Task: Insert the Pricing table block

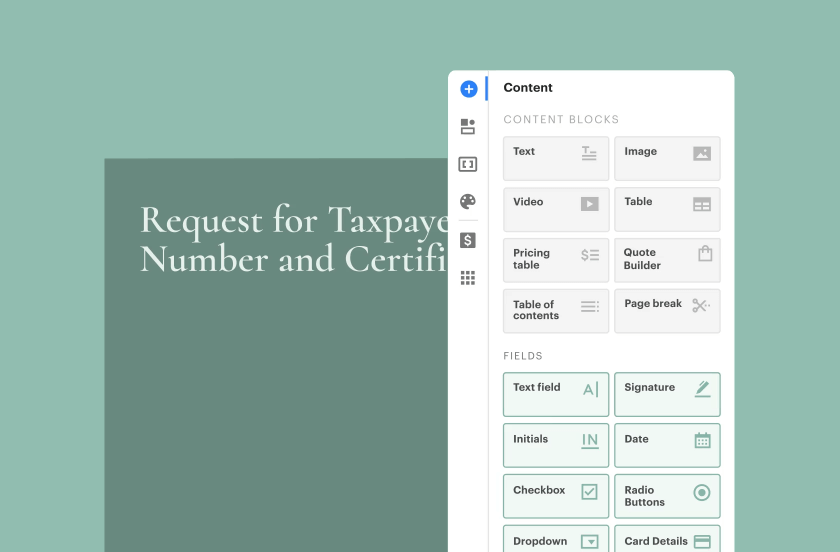Action: tap(555, 260)
